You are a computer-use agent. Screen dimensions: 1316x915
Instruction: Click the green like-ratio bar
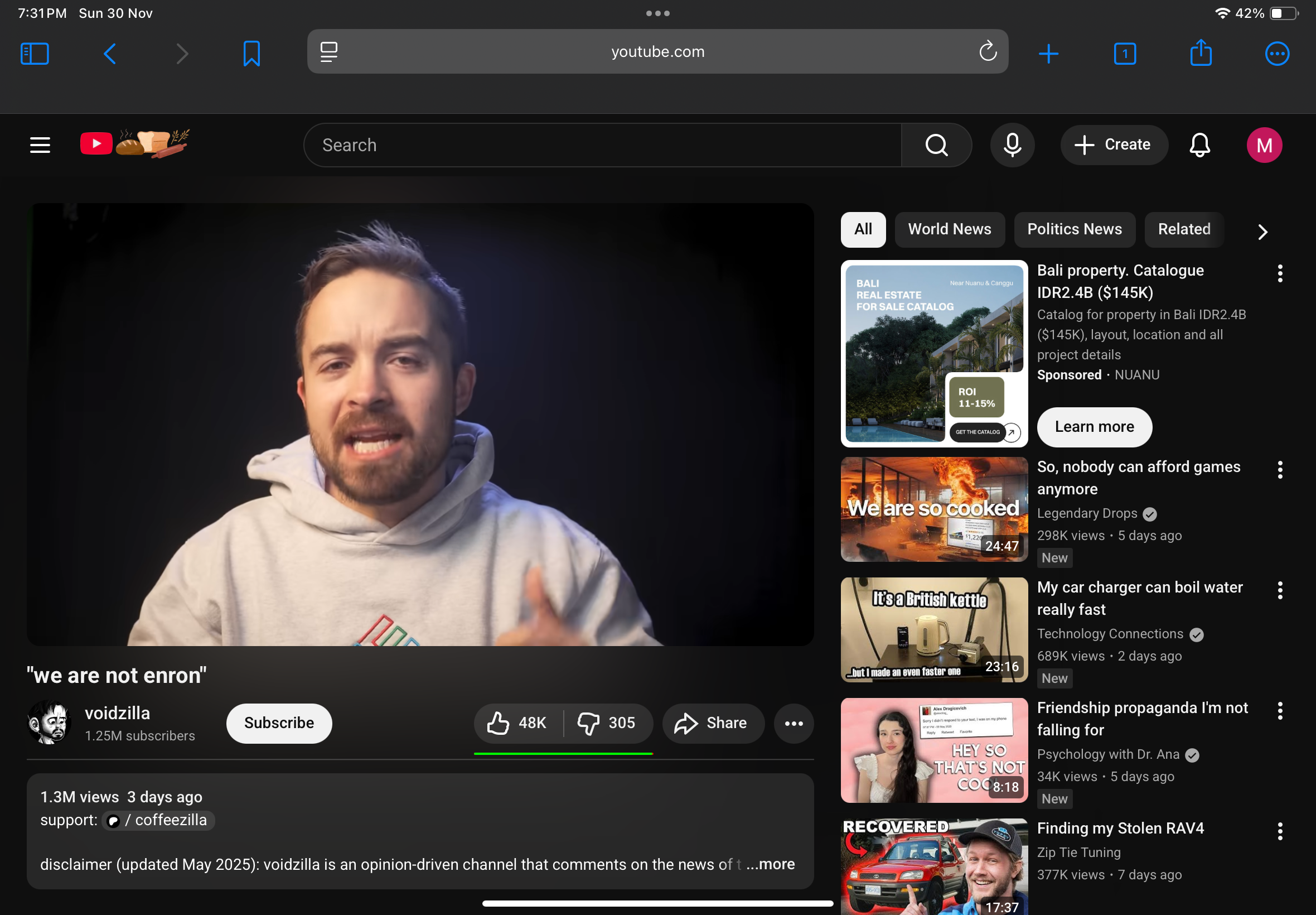pyautogui.click(x=563, y=753)
